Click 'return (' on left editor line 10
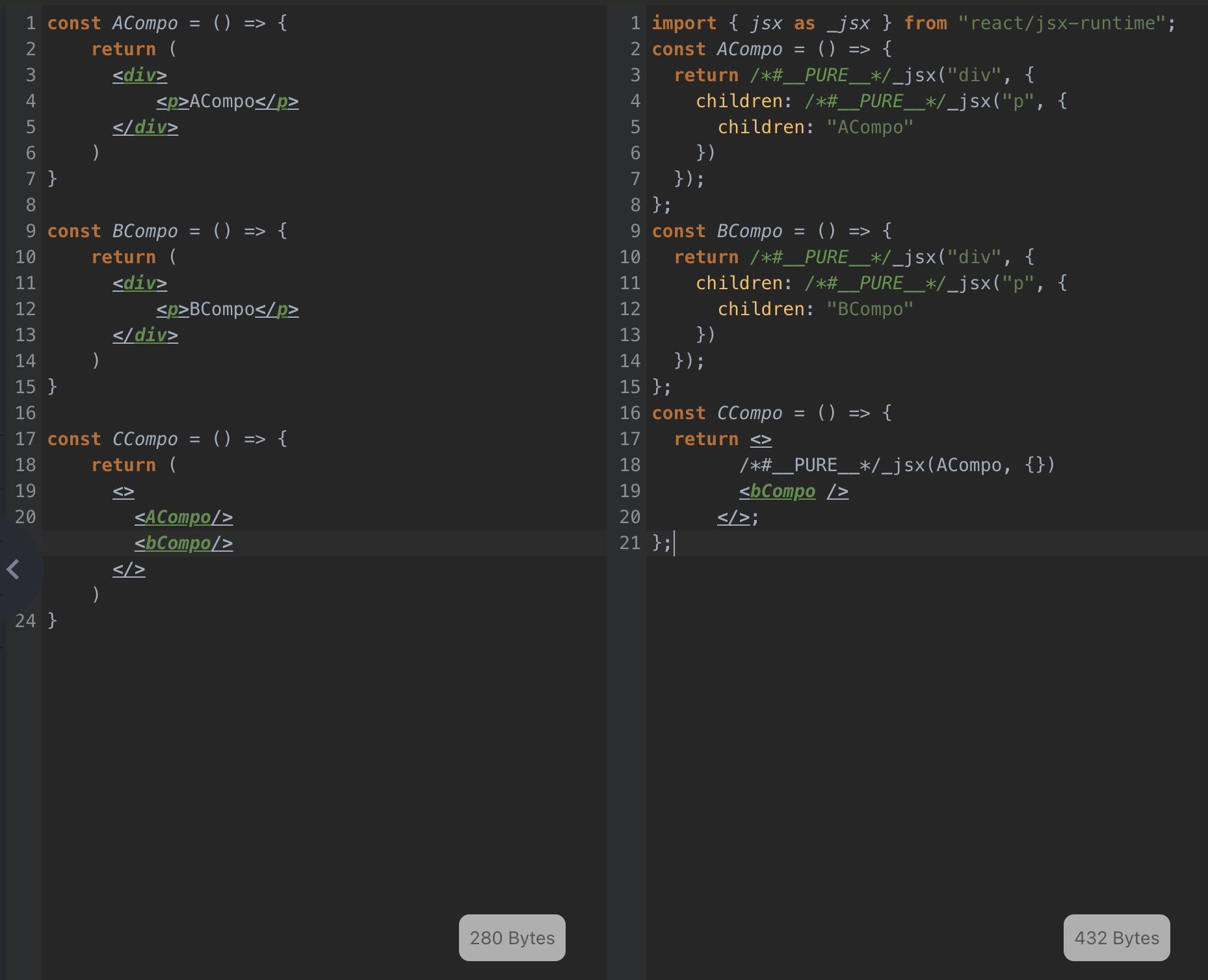The height and width of the screenshot is (980, 1208). tap(134, 257)
